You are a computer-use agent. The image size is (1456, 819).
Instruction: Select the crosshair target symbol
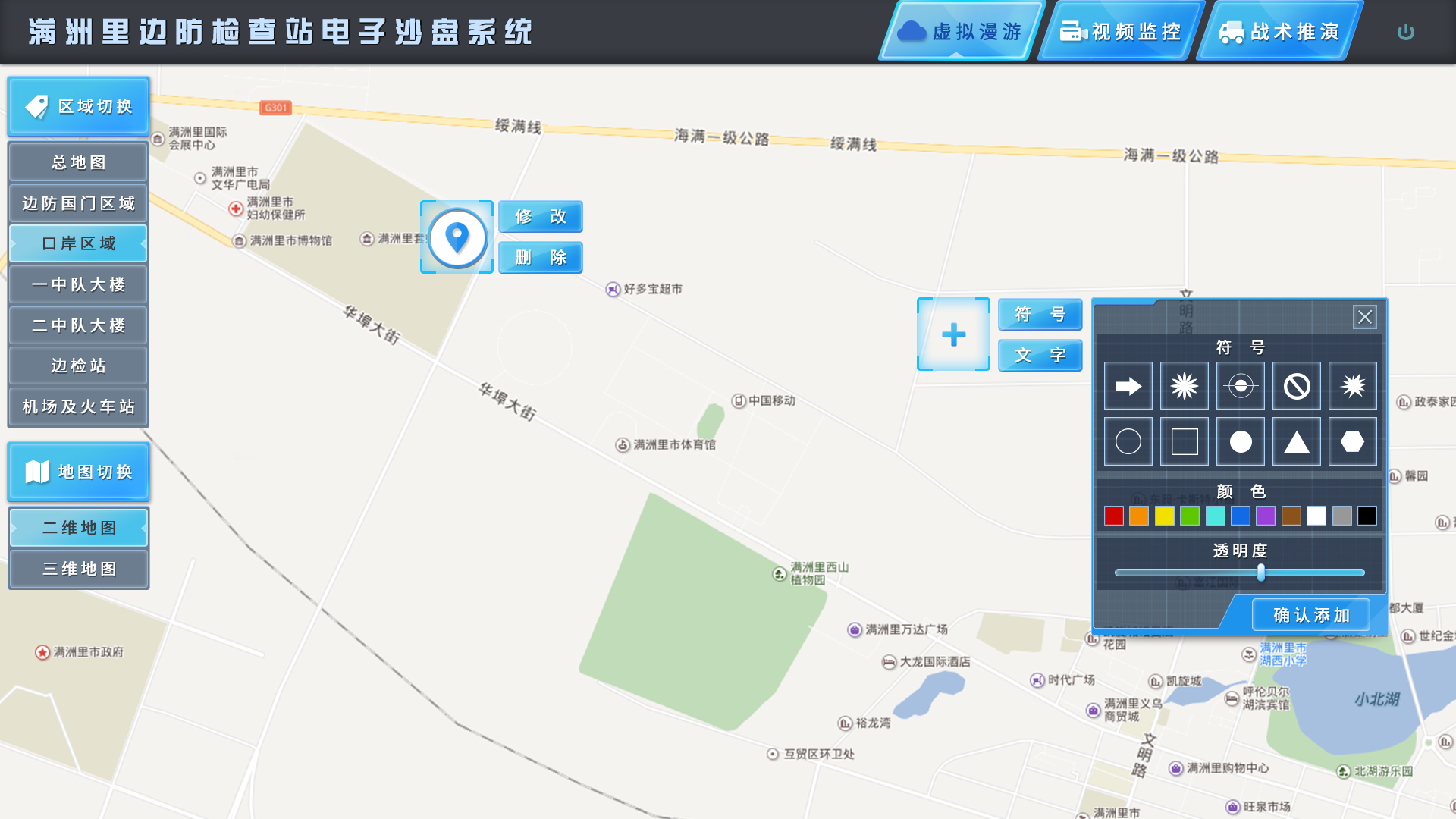click(x=1241, y=386)
